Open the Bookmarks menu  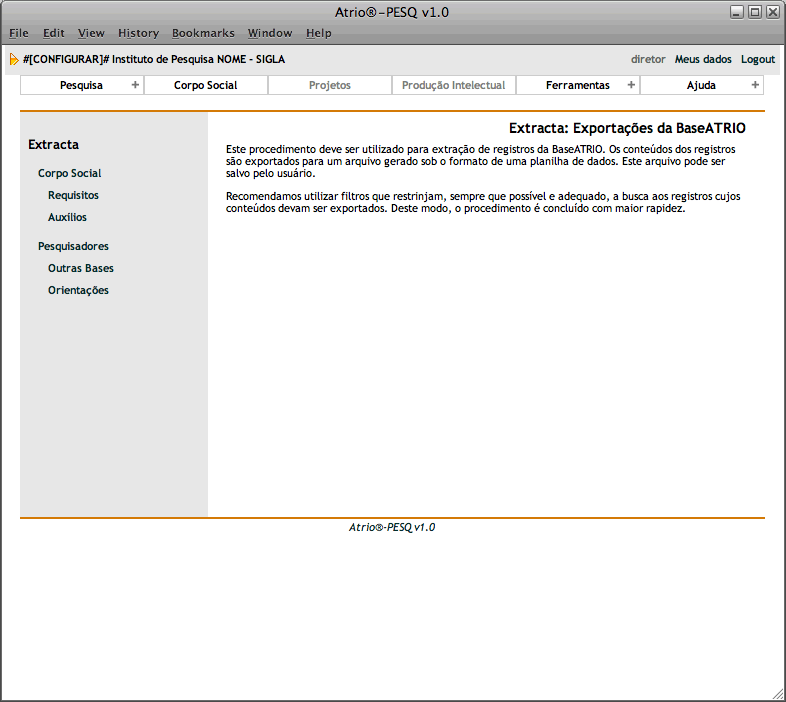tap(203, 33)
